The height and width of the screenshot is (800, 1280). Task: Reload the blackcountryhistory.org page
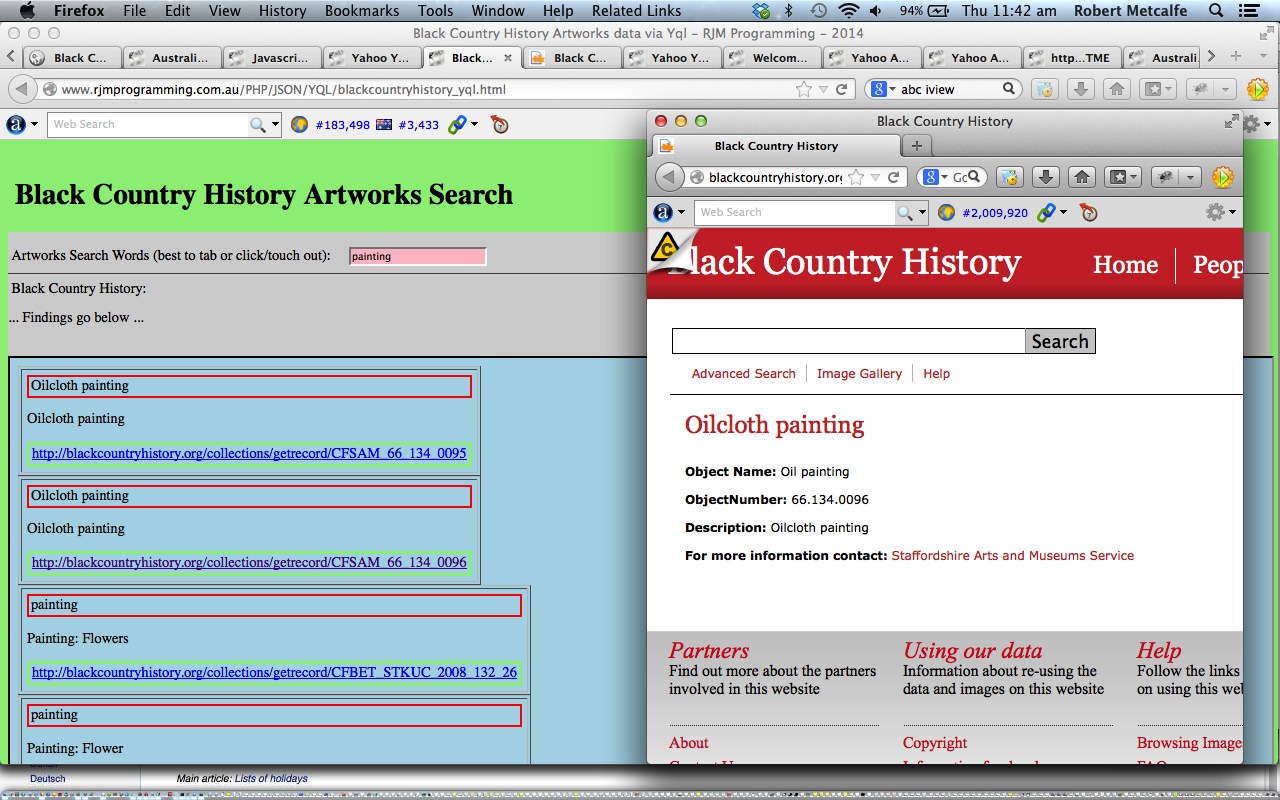point(893,177)
